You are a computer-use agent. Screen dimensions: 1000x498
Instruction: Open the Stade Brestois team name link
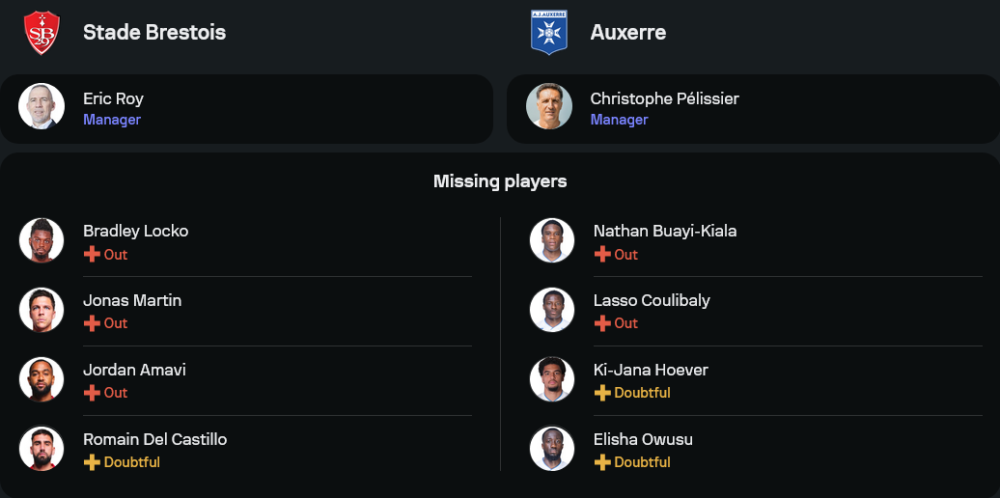(x=154, y=32)
